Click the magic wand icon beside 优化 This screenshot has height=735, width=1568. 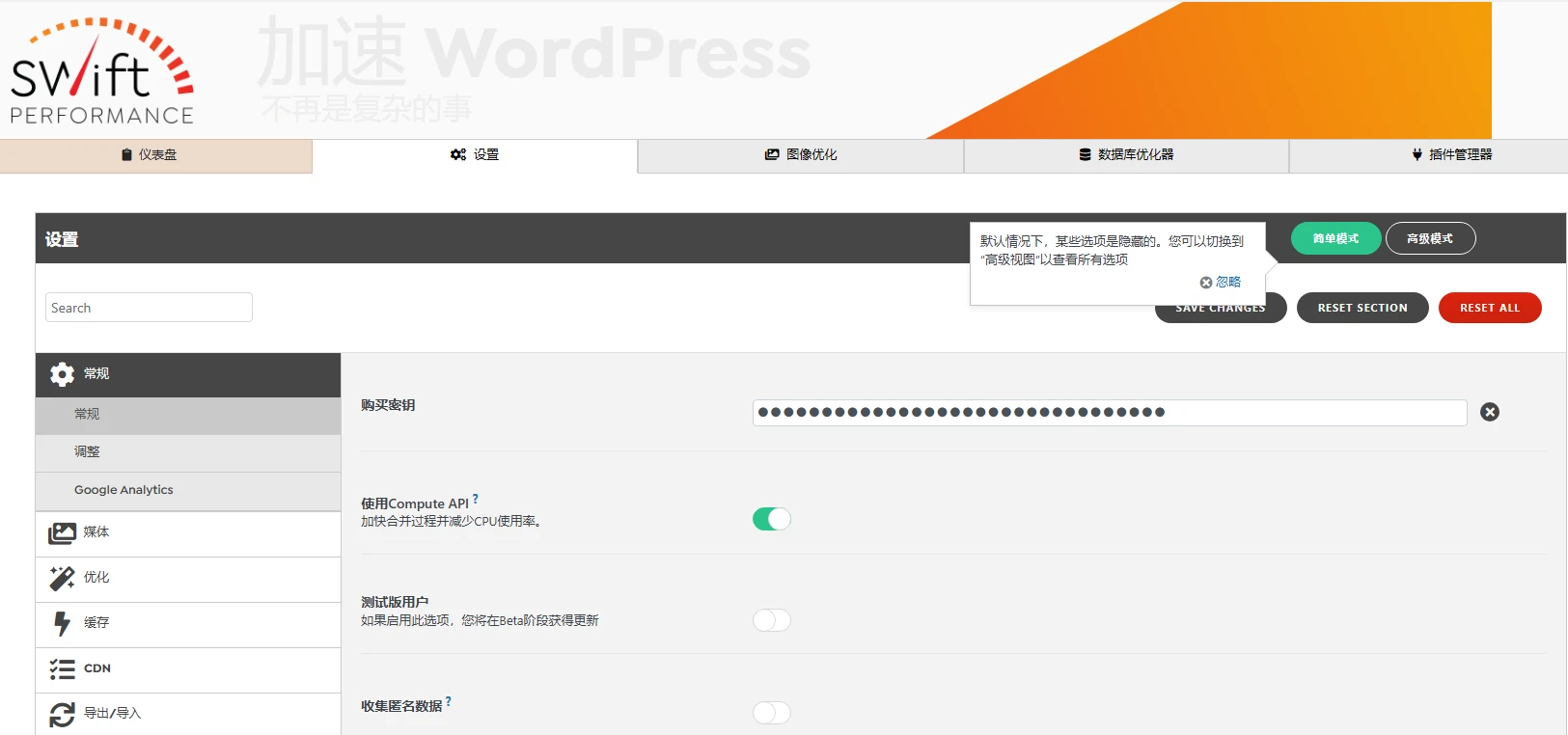pos(62,578)
